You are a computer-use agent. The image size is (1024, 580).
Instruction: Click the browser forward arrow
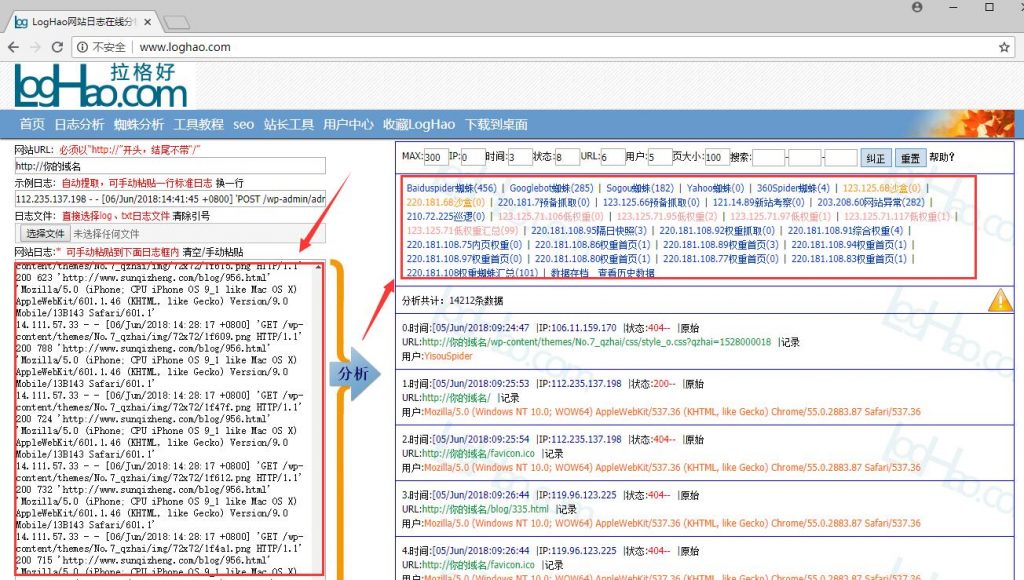[35, 47]
